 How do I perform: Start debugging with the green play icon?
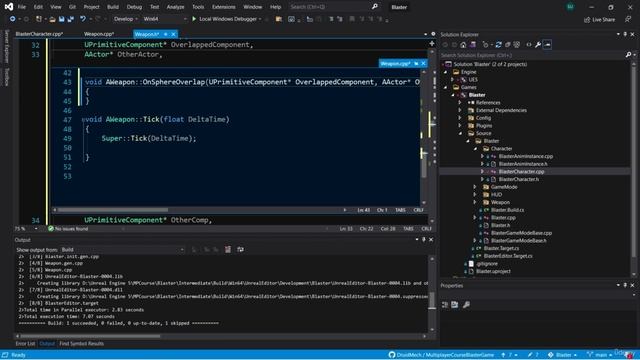pos(194,19)
